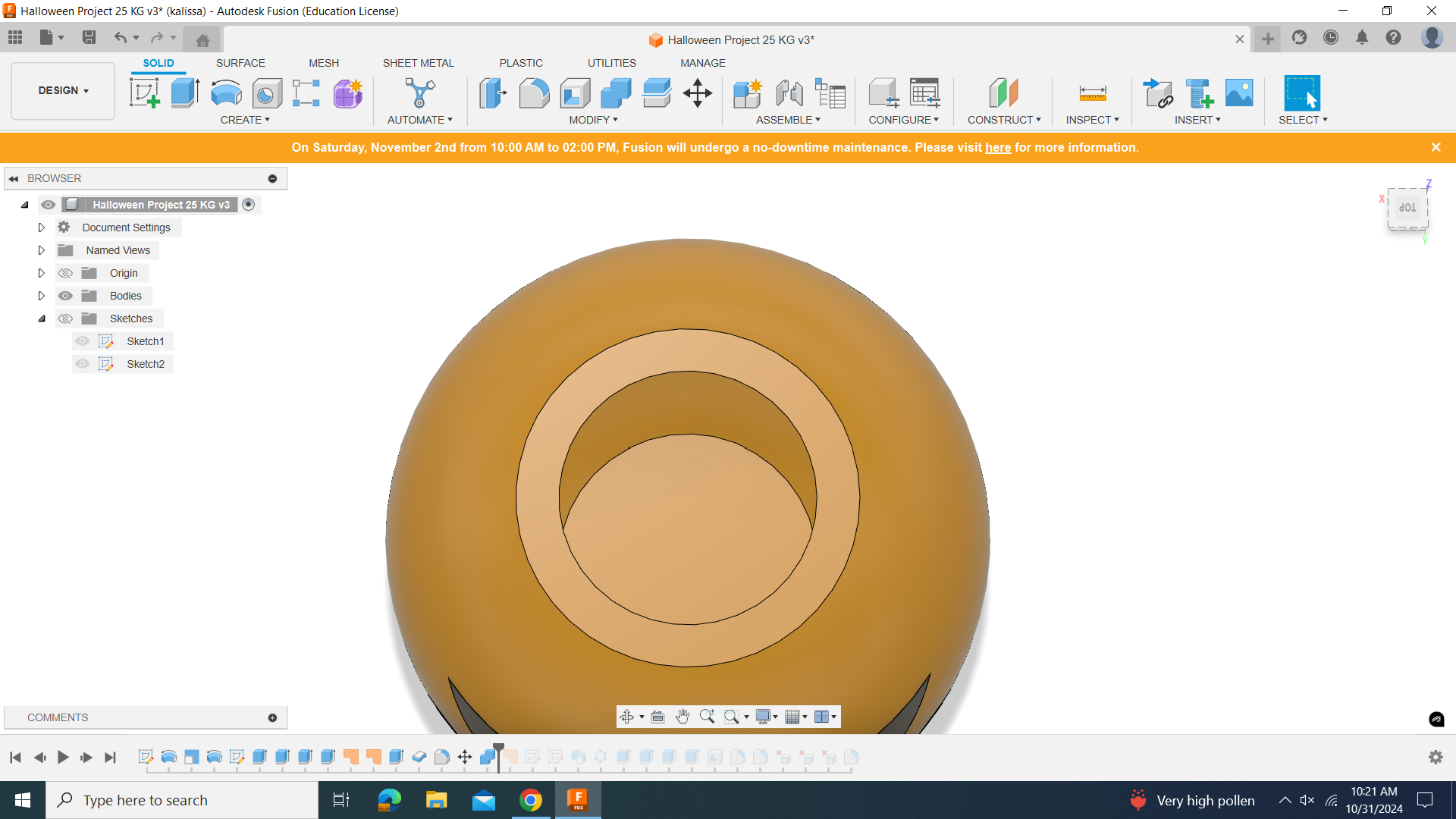Hide the Bodies folder
Viewport: 1456px width, 819px height.
66,296
